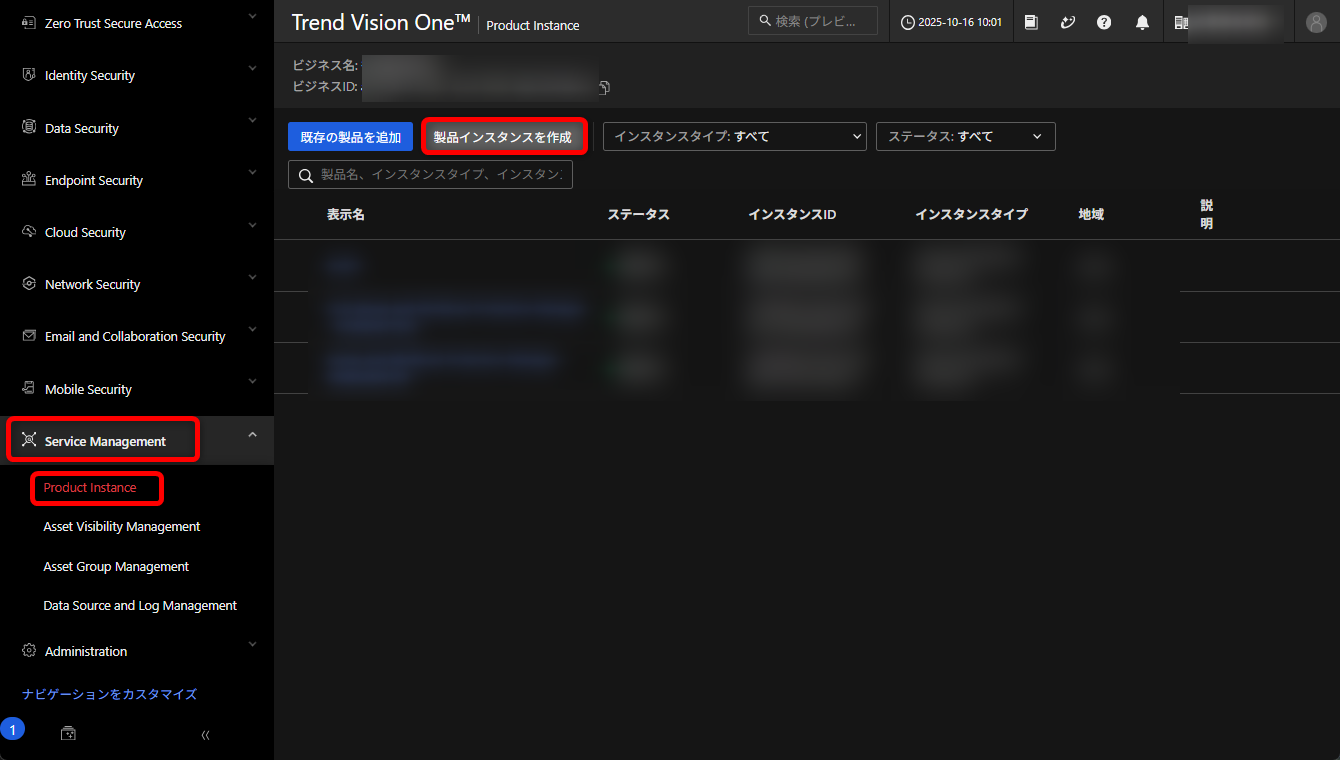The width and height of the screenshot is (1340, 760).
Task: Open the notifications bell icon
Action: pyautogui.click(x=1142, y=22)
